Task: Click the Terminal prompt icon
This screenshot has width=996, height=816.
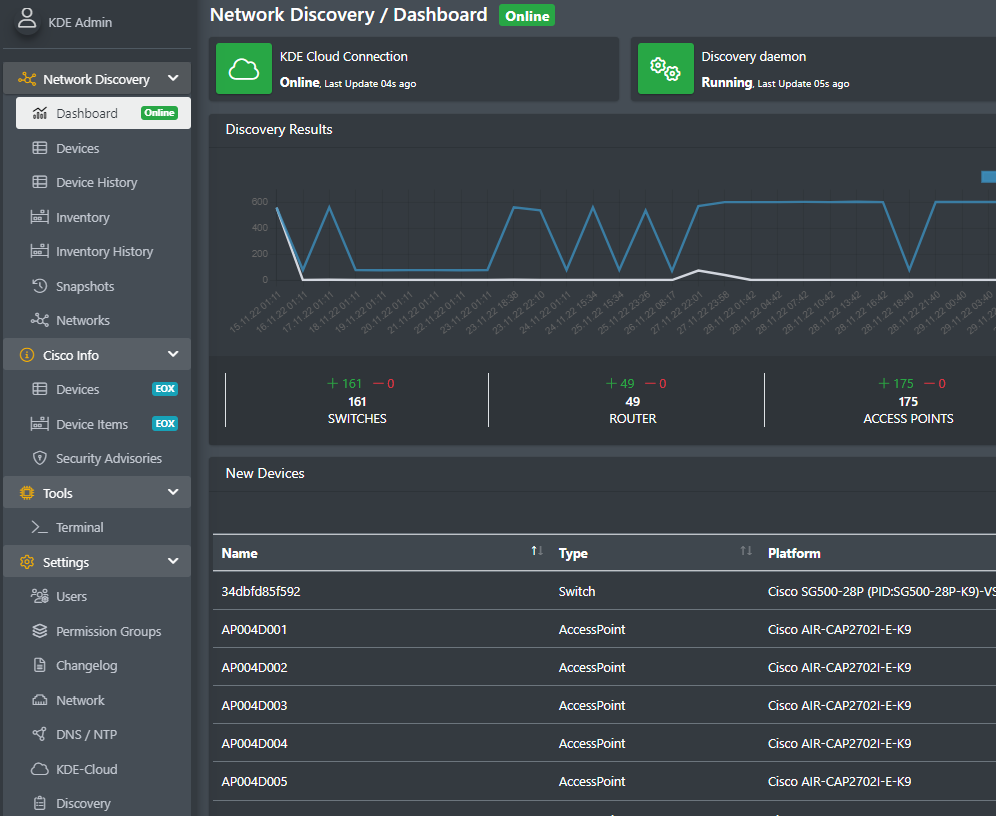Action: (x=39, y=527)
